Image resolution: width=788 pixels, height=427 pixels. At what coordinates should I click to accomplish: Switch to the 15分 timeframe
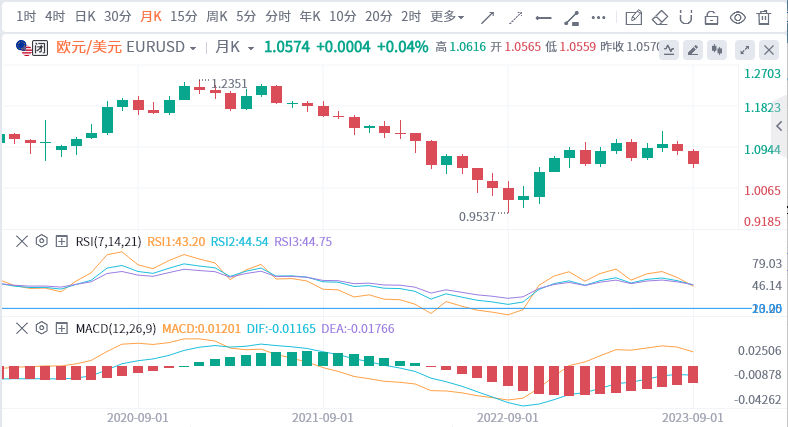pyautogui.click(x=183, y=17)
